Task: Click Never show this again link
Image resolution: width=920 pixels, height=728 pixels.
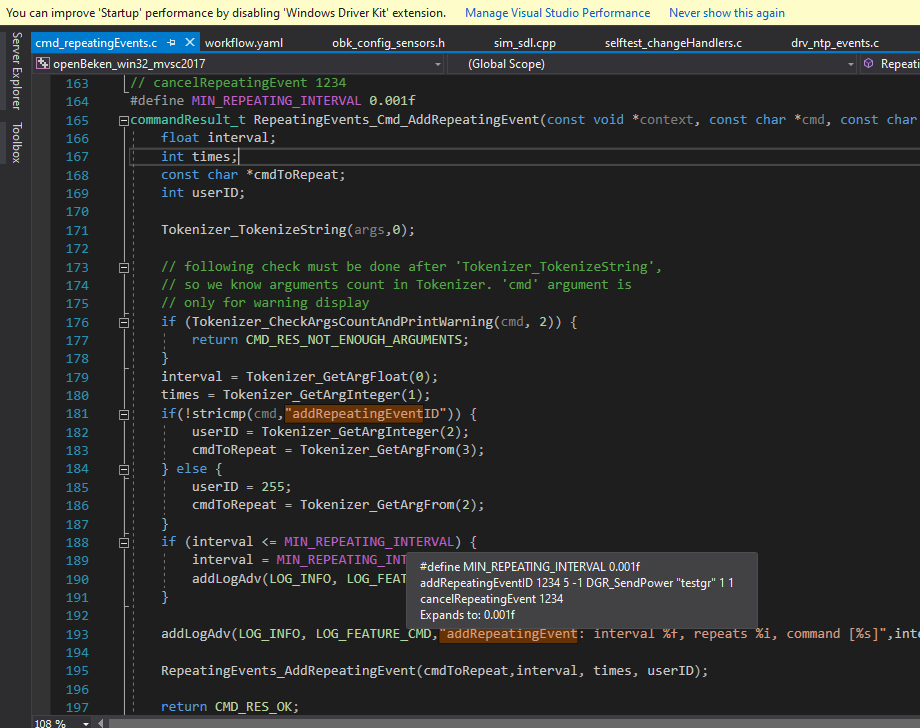Action: click(x=726, y=12)
